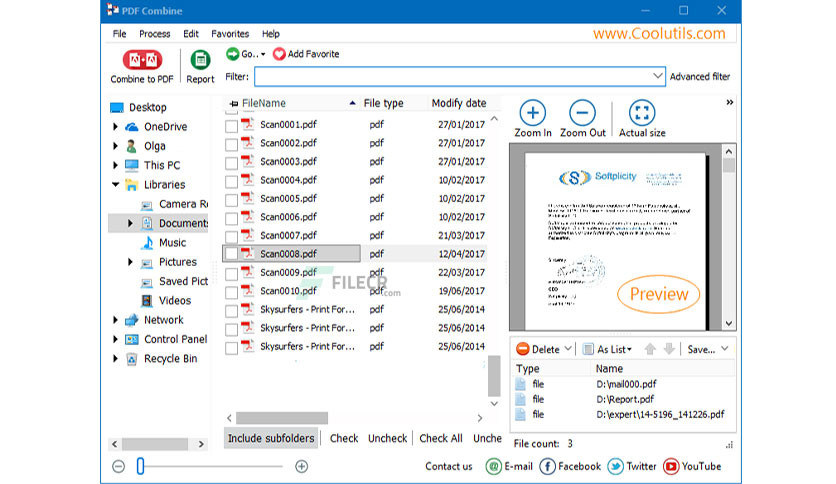Click the As List view icon

[x=588, y=349]
